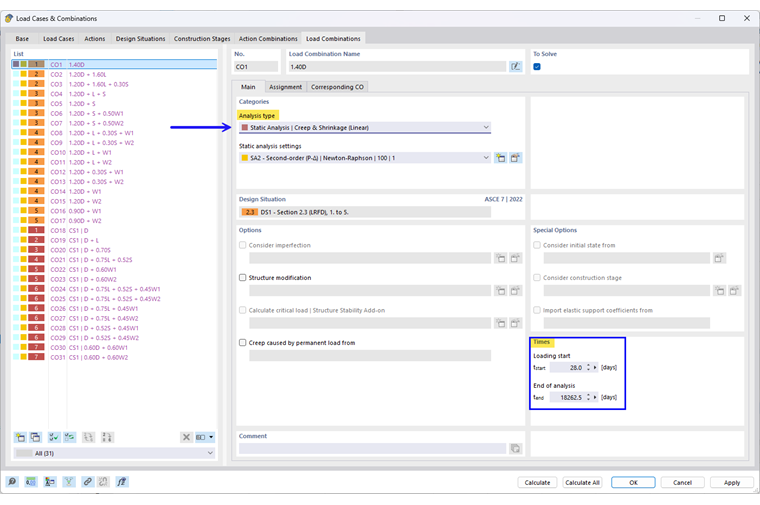
Task: Click the copy load combination icon below list
Action: click(35, 437)
